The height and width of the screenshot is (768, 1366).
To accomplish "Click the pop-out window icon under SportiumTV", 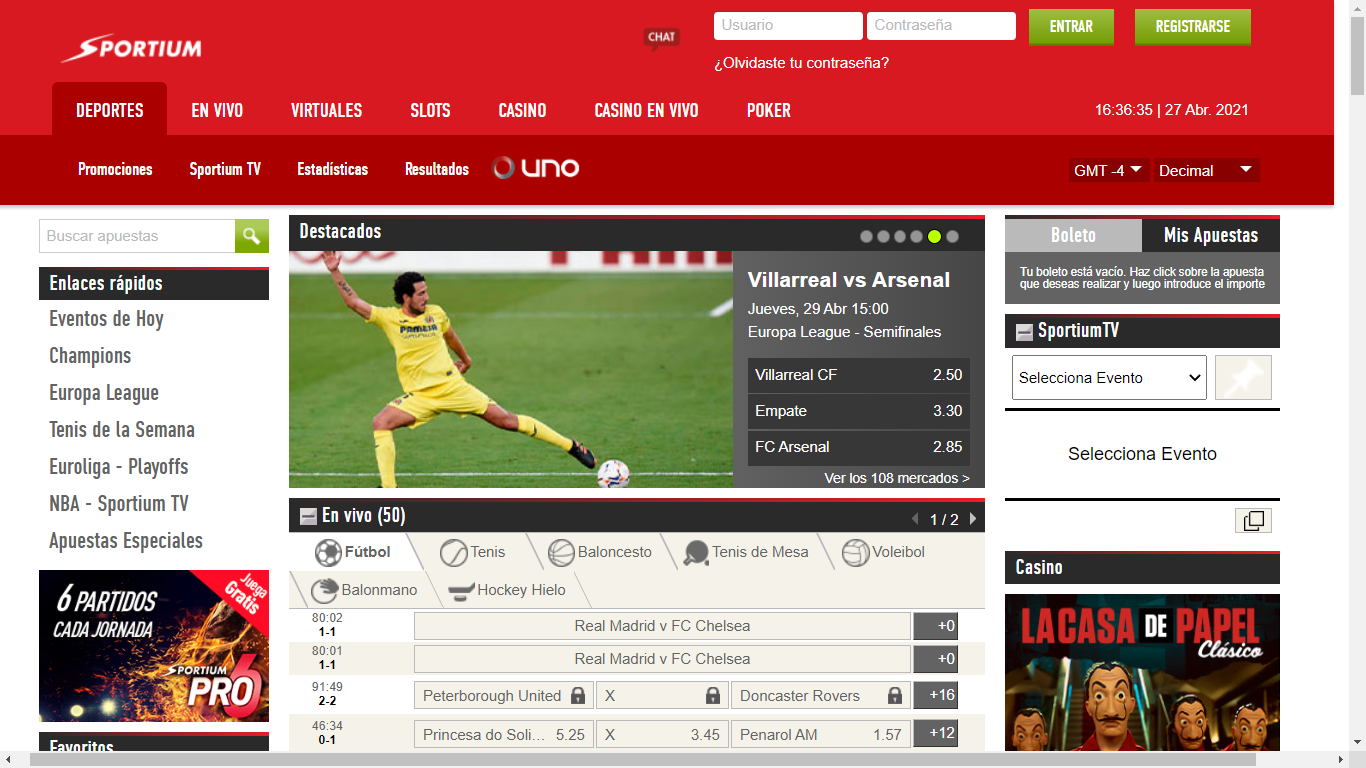I will coord(1253,520).
